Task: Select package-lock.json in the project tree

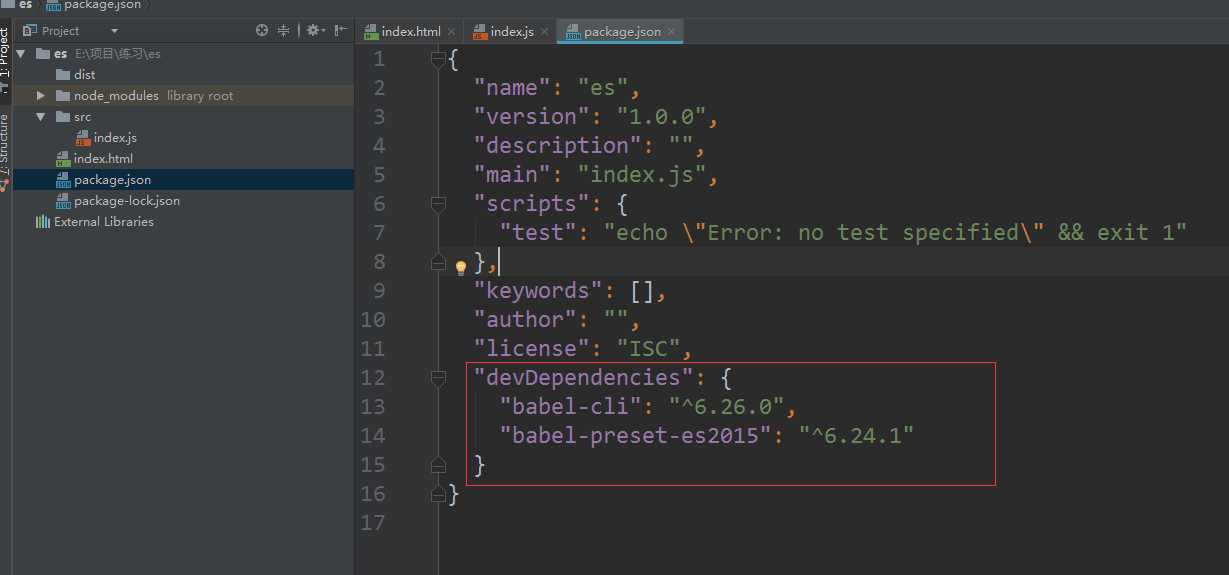Action: point(126,201)
